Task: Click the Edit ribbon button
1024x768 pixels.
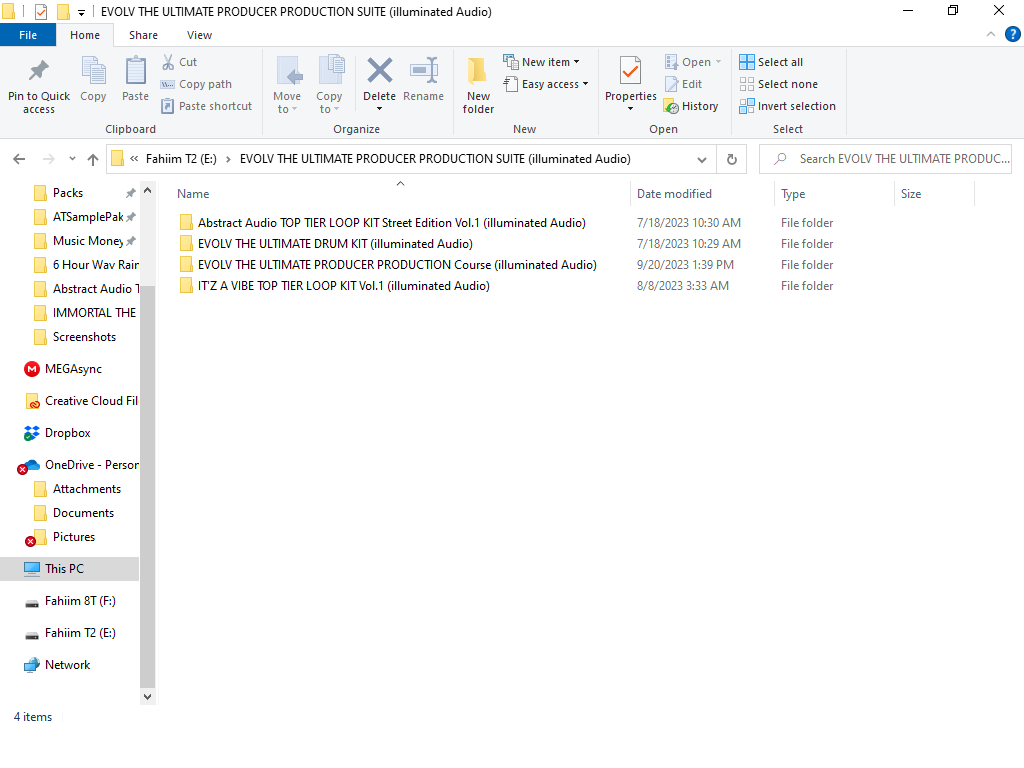Action: click(x=683, y=84)
